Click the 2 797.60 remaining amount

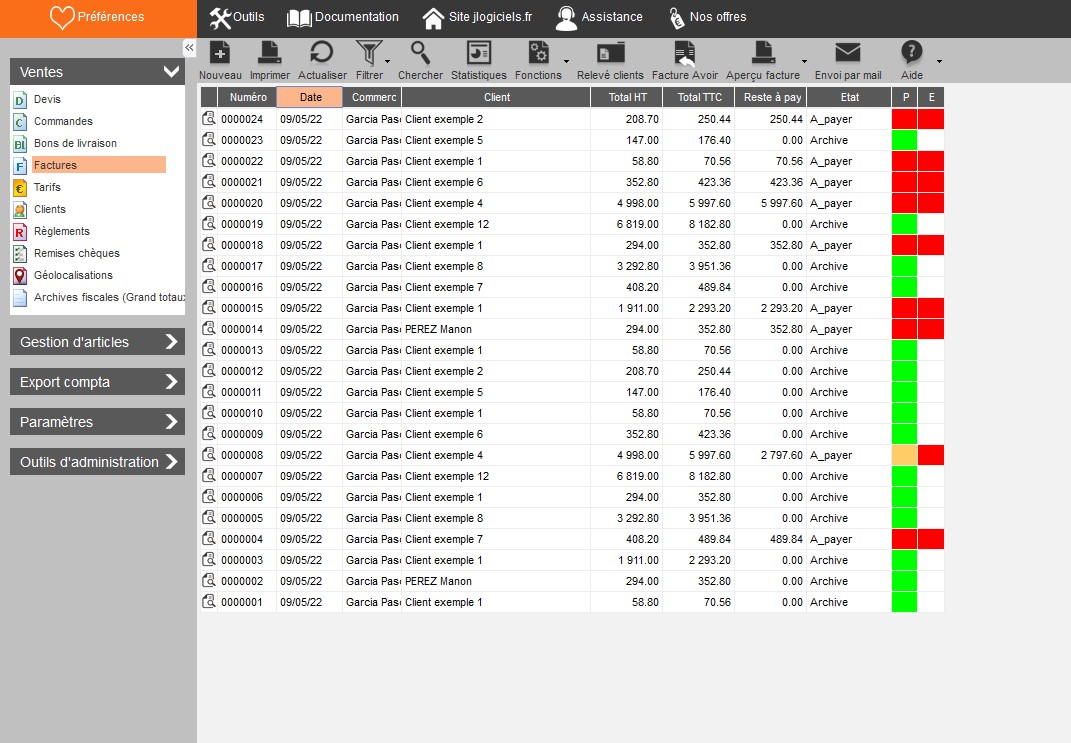click(x=781, y=455)
